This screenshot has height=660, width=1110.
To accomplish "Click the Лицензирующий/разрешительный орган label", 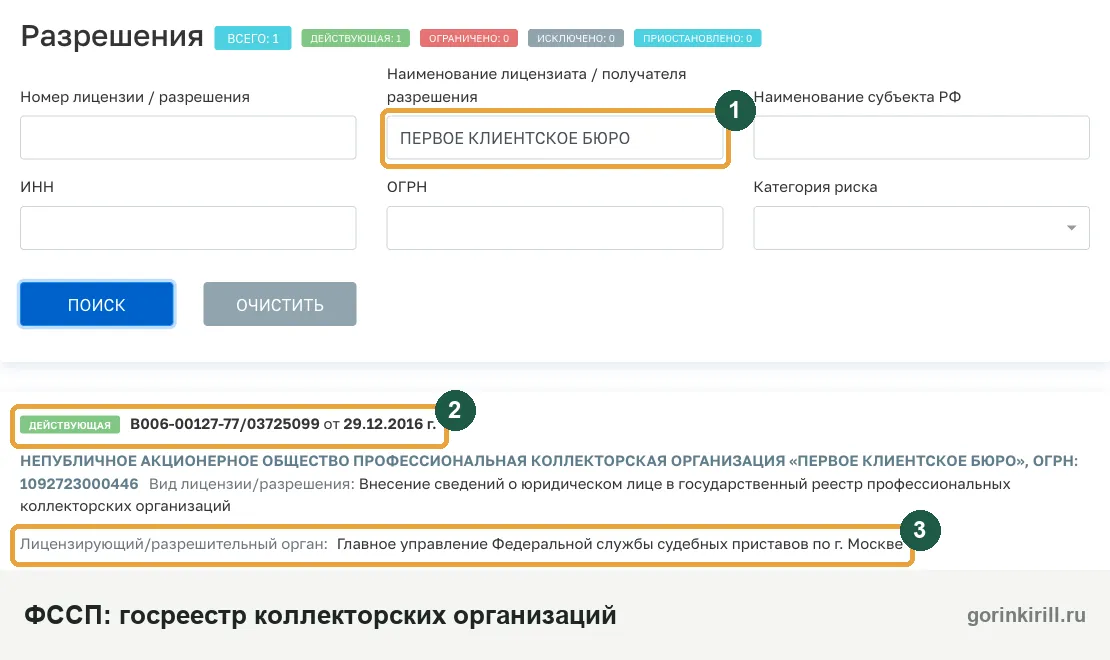I will point(173,544).
